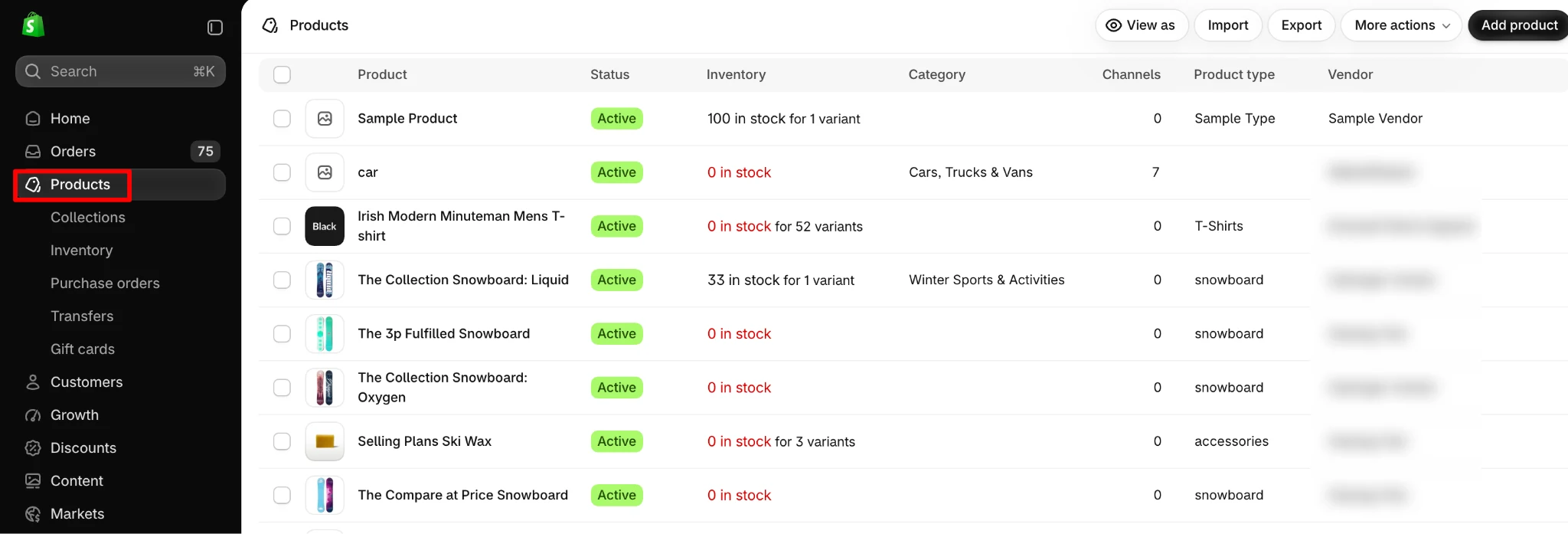Click the eye icon in View as
1568x534 pixels.
(1114, 25)
